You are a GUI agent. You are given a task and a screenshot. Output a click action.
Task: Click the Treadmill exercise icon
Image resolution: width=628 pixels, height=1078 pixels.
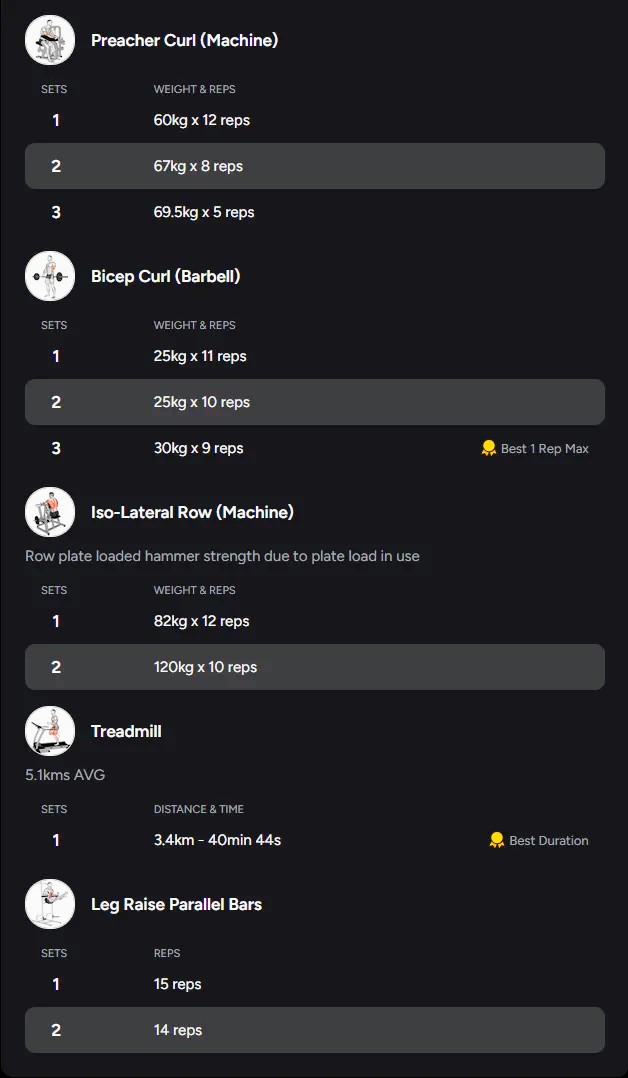[x=50, y=731]
